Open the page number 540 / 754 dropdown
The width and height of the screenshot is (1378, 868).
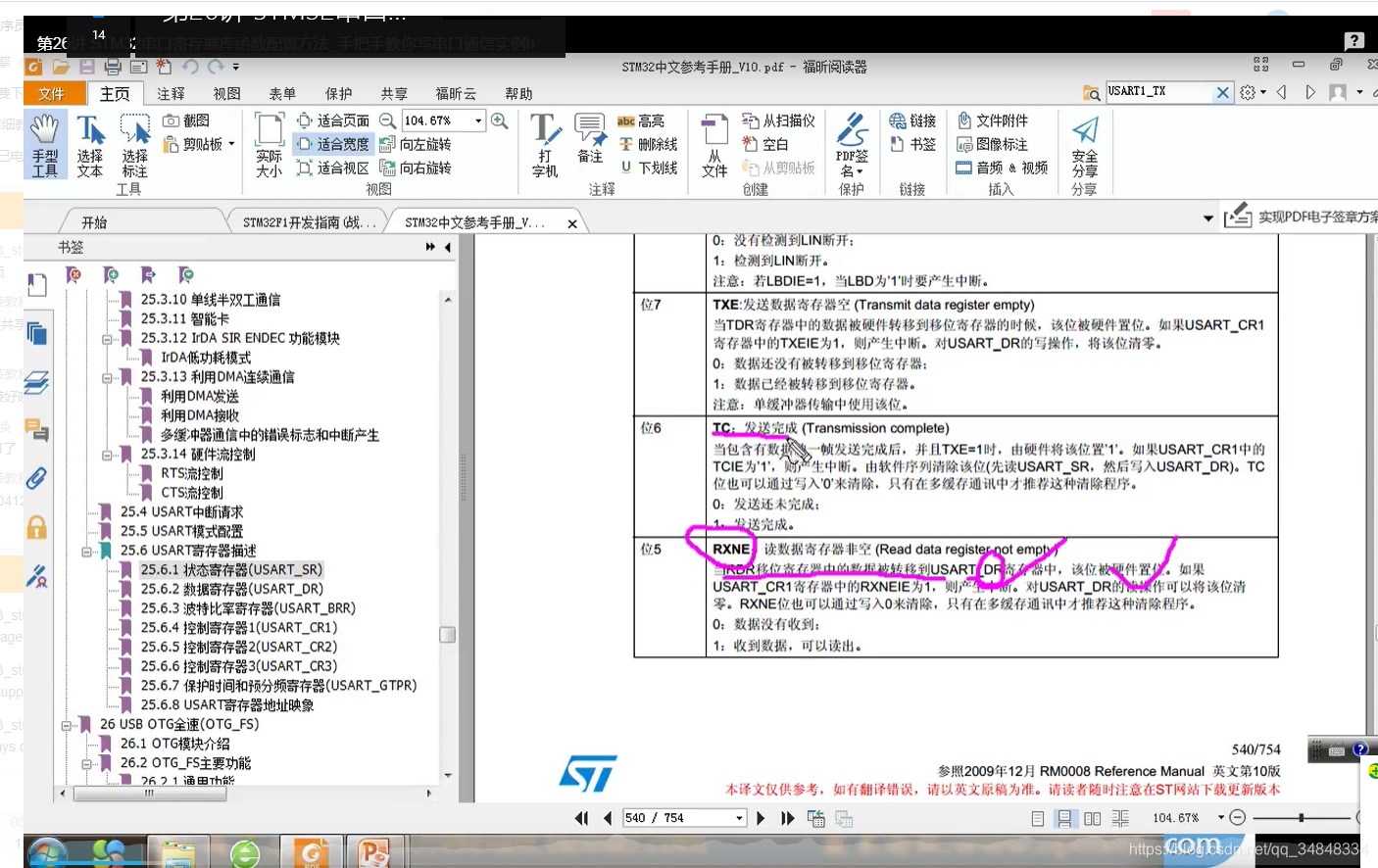coord(740,818)
